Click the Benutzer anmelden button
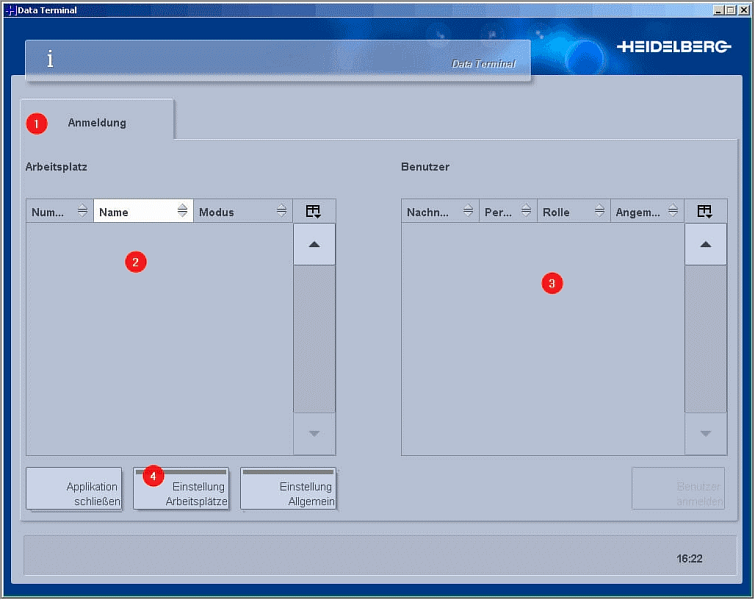Image resolution: width=755 pixels, height=600 pixels. coord(677,490)
